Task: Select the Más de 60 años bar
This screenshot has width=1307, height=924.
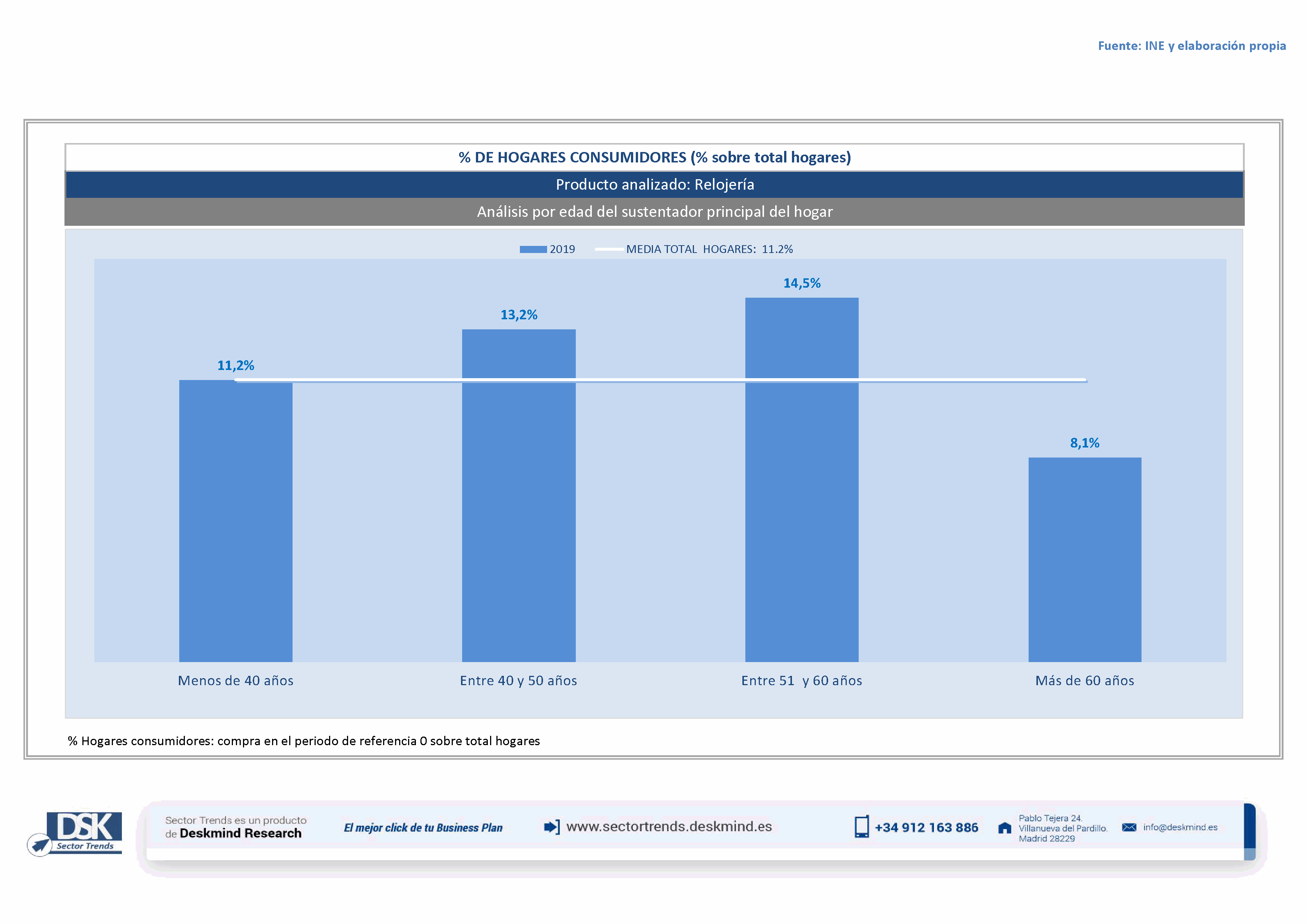Action: click(x=1085, y=559)
